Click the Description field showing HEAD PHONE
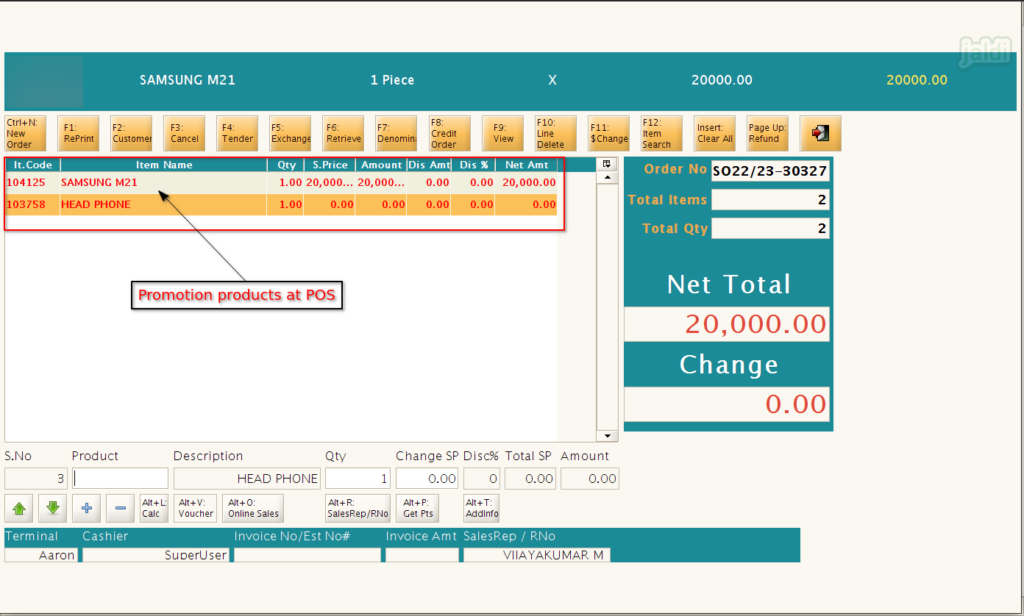The image size is (1024, 616). click(247, 479)
